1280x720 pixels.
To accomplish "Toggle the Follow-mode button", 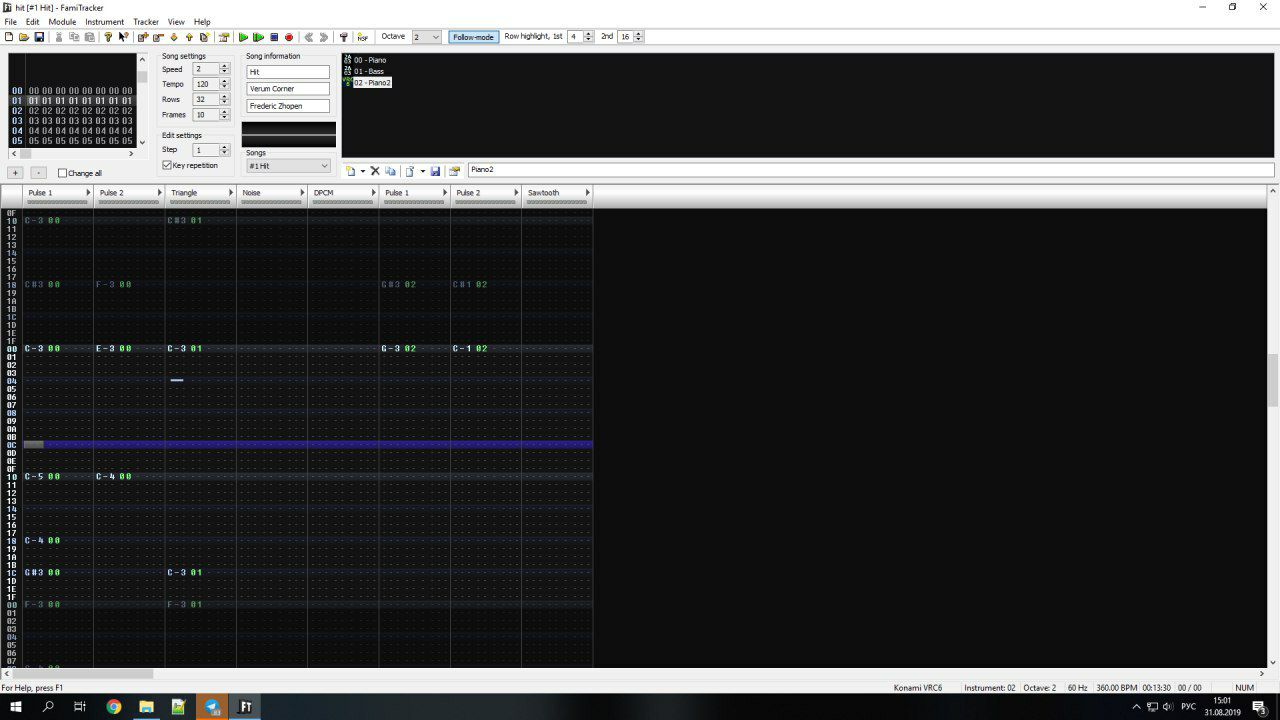I will click(x=474, y=37).
